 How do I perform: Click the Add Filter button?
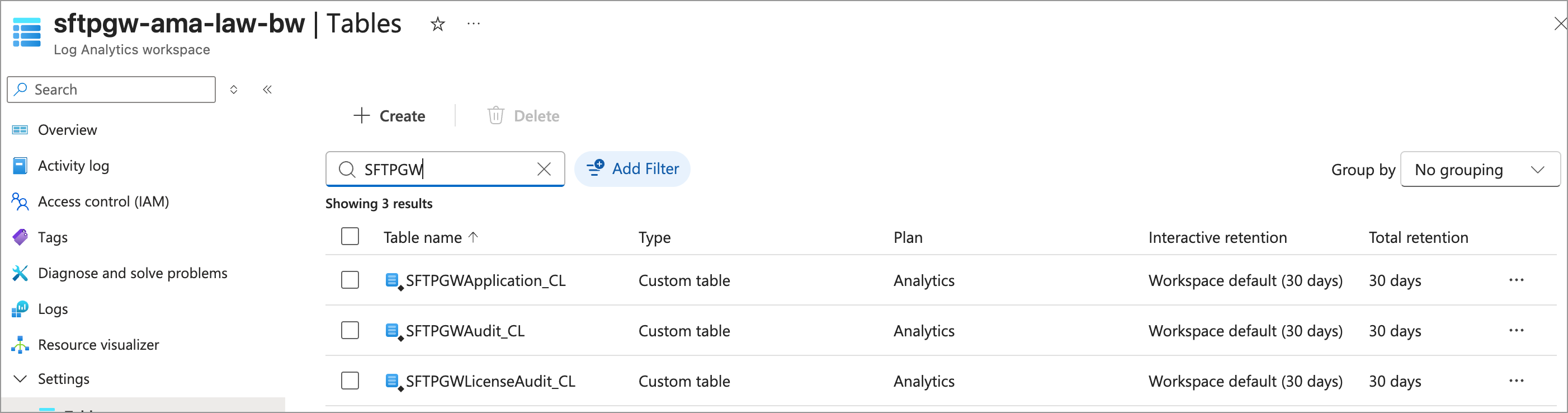pyautogui.click(x=632, y=169)
